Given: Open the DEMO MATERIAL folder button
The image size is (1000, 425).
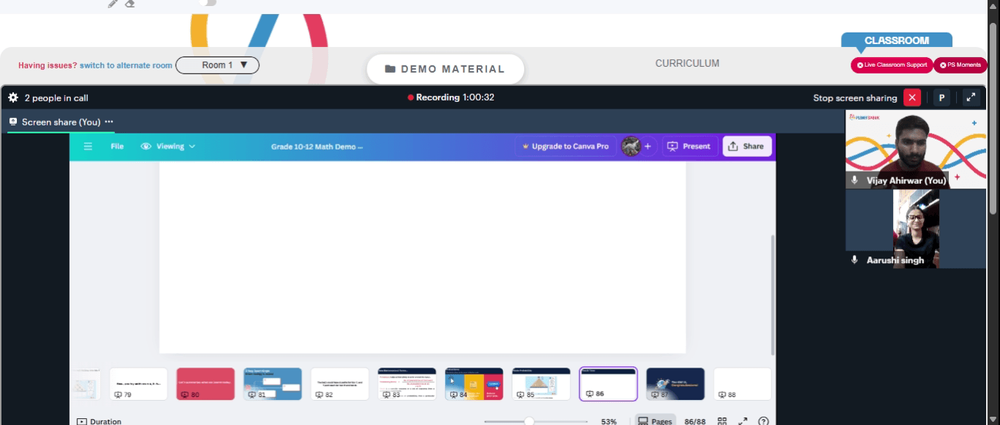Looking at the screenshot, I should (x=445, y=69).
